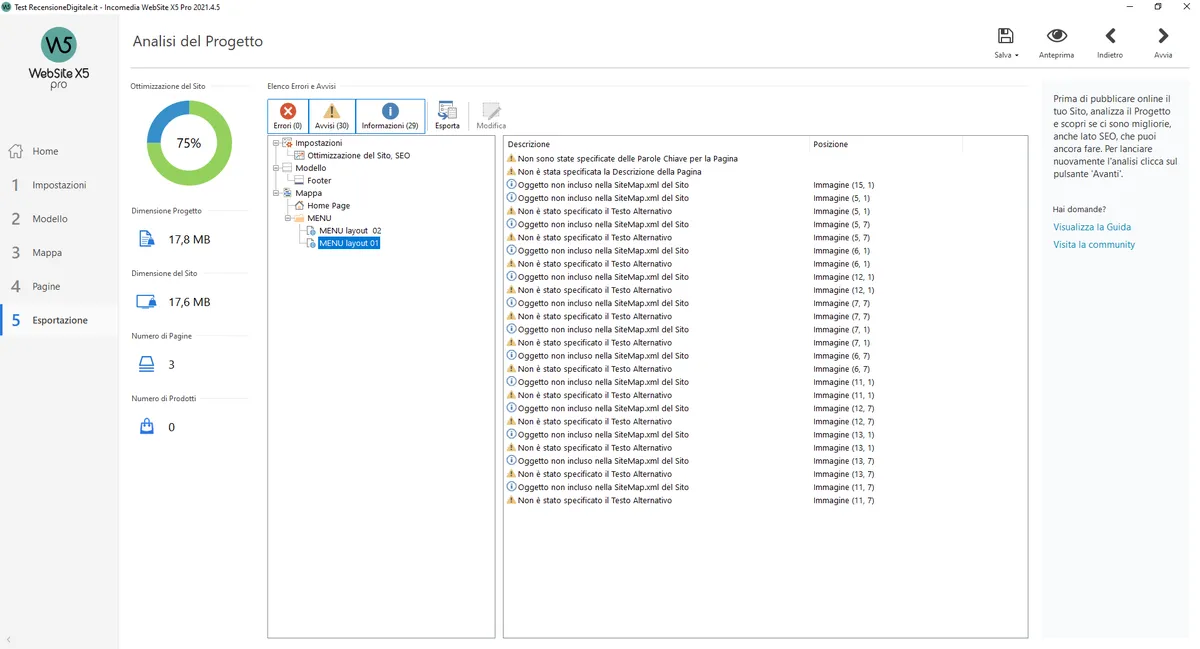Collapse the Modello node in the tree
Image resolution: width=1200 pixels, height=649 pixels.
coord(276,168)
